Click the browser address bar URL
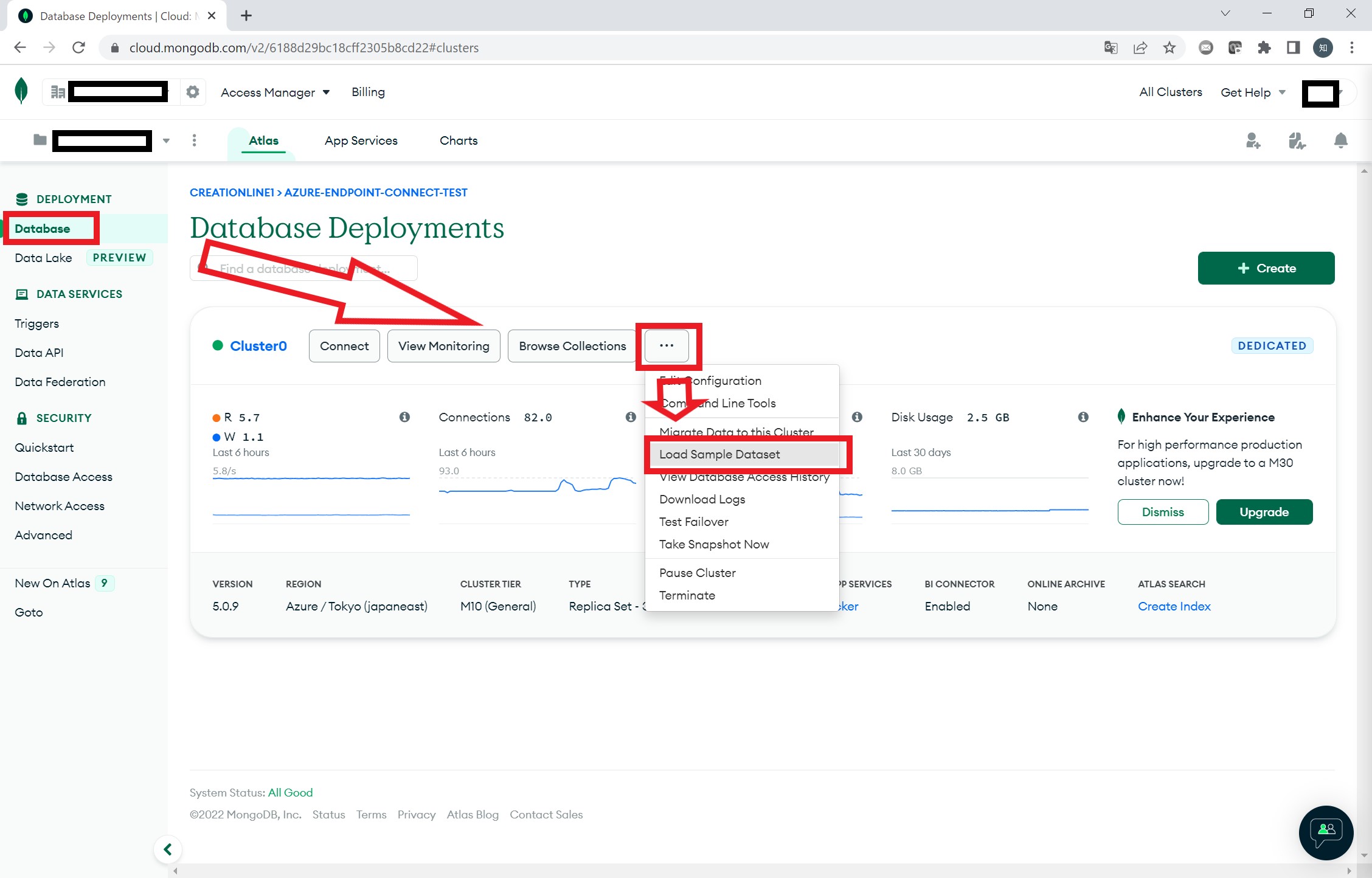 click(303, 47)
